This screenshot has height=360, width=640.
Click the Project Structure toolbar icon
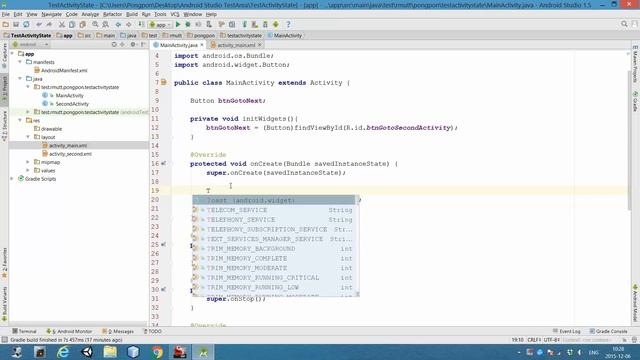click(232, 24)
